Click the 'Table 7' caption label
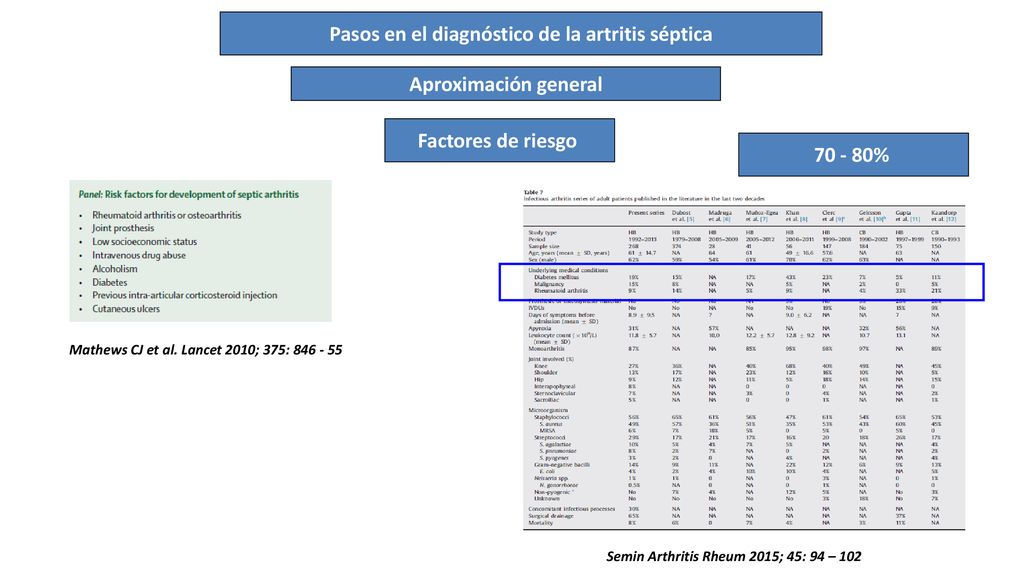Screen dimensions: 1024x576 tap(533, 192)
